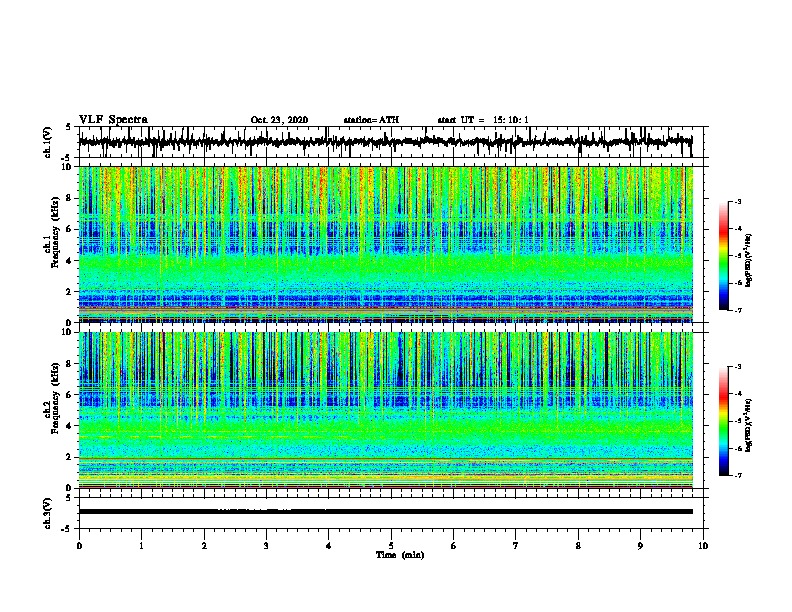Viewport: 792px width, 612px height.
Task: Click time axis tick label "7"
Action: click(x=516, y=546)
